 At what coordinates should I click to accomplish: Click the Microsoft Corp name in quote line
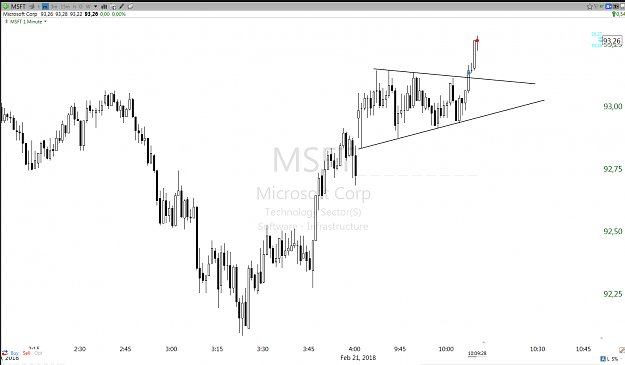coord(20,14)
